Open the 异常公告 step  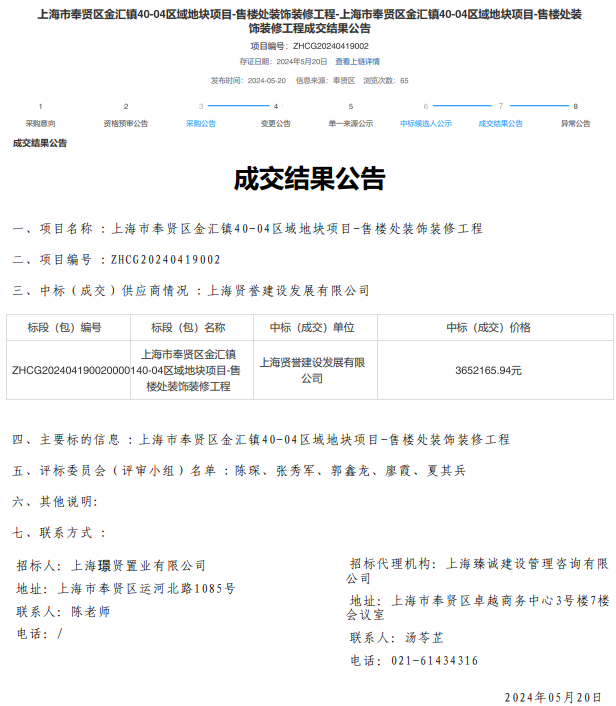coord(575,124)
